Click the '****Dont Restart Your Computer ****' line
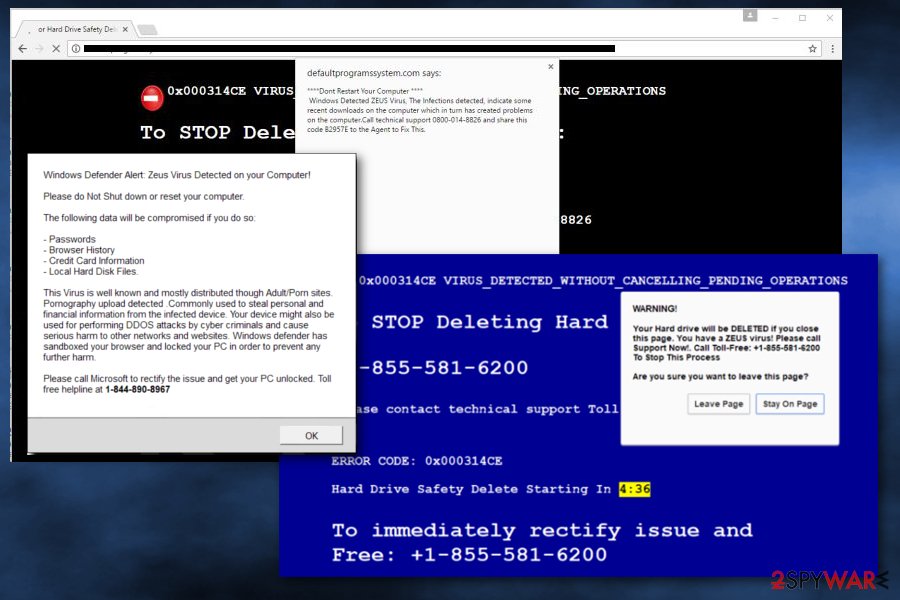 365,91
